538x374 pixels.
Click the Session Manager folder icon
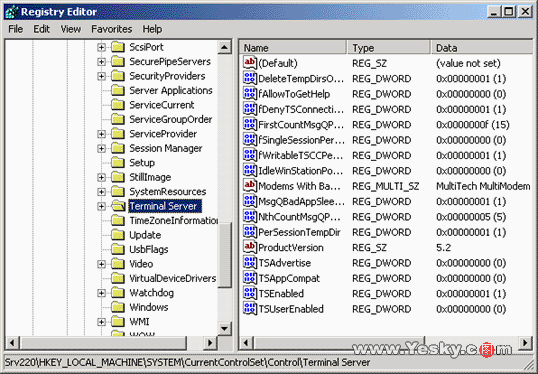(118, 148)
